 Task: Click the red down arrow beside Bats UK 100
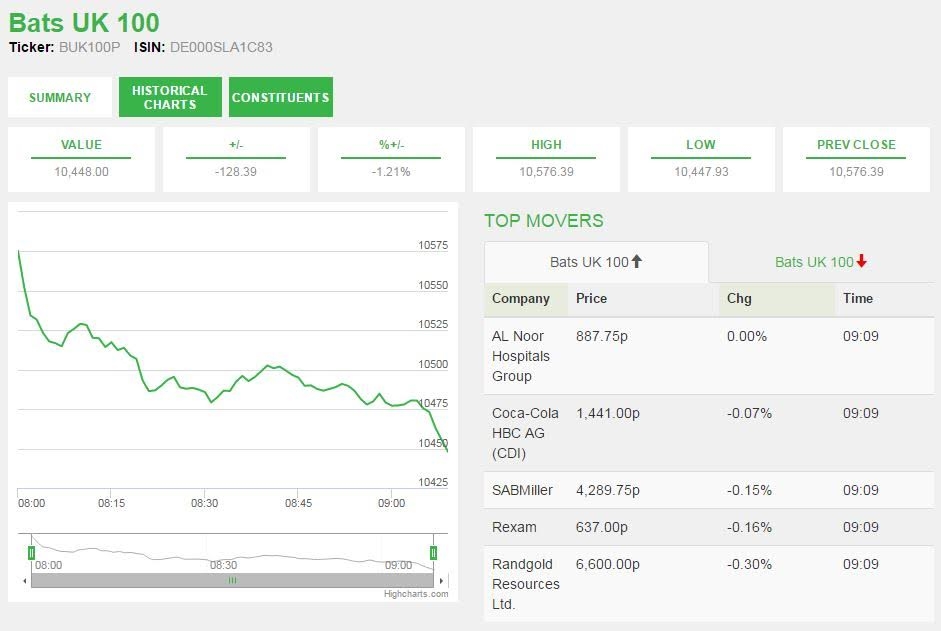click(x=861, y=262)
